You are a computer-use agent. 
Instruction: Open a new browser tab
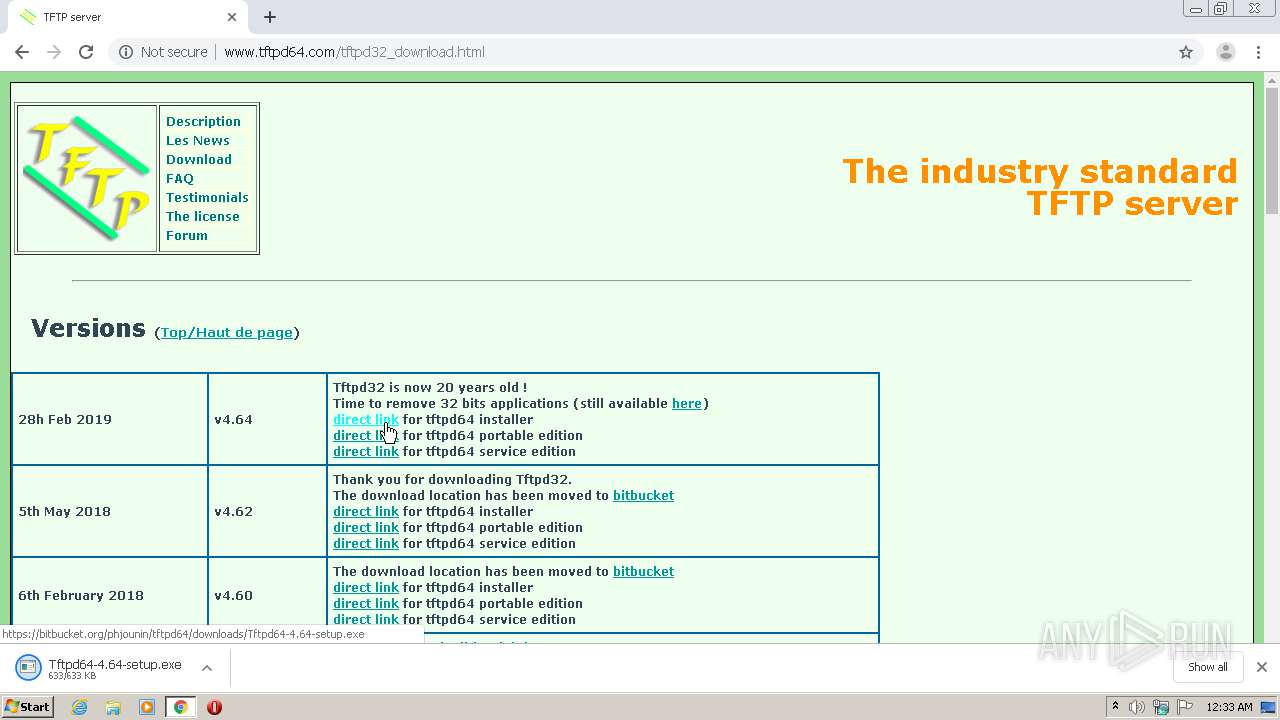tap(270, 17)
